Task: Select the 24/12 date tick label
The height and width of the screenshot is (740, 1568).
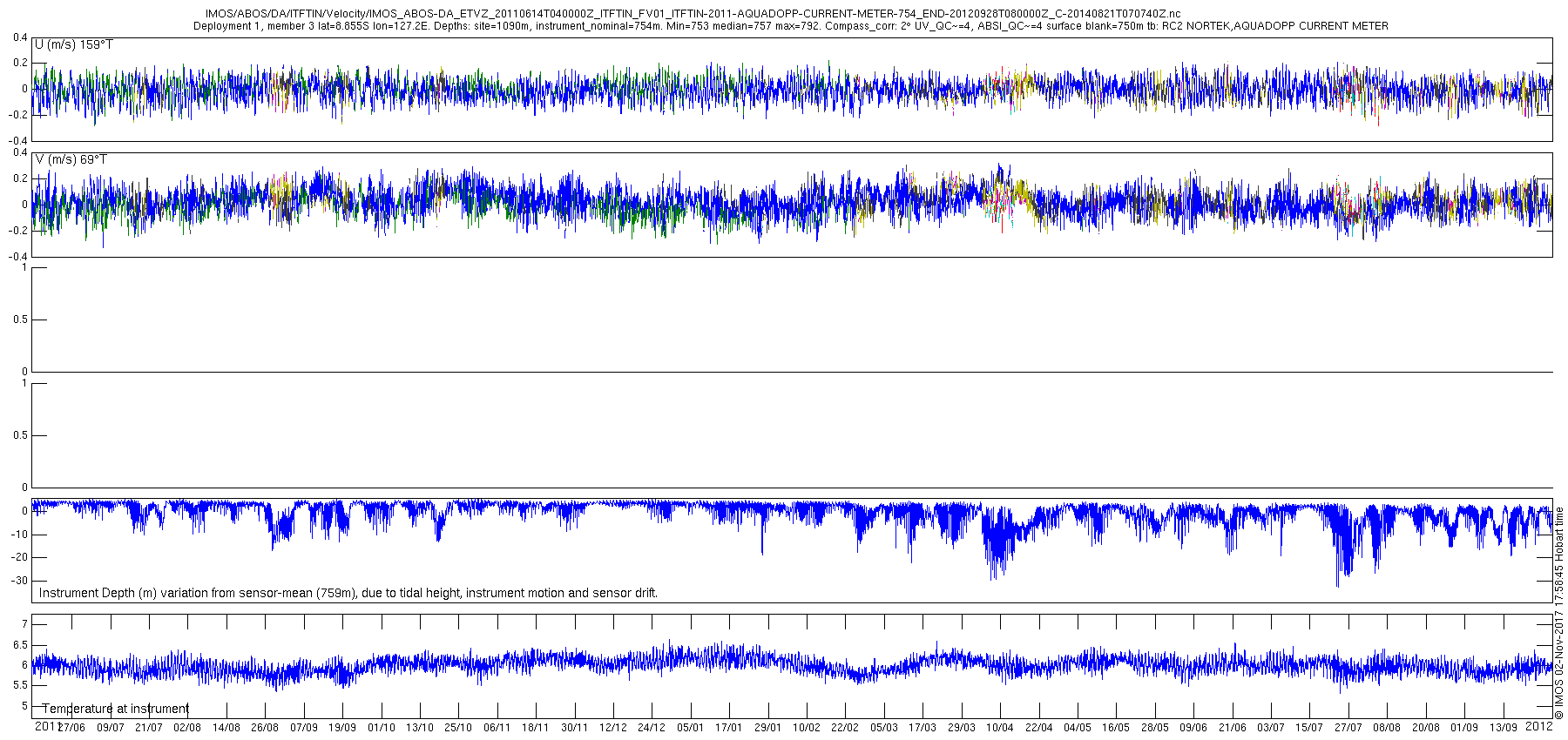Action: (652, 728)
